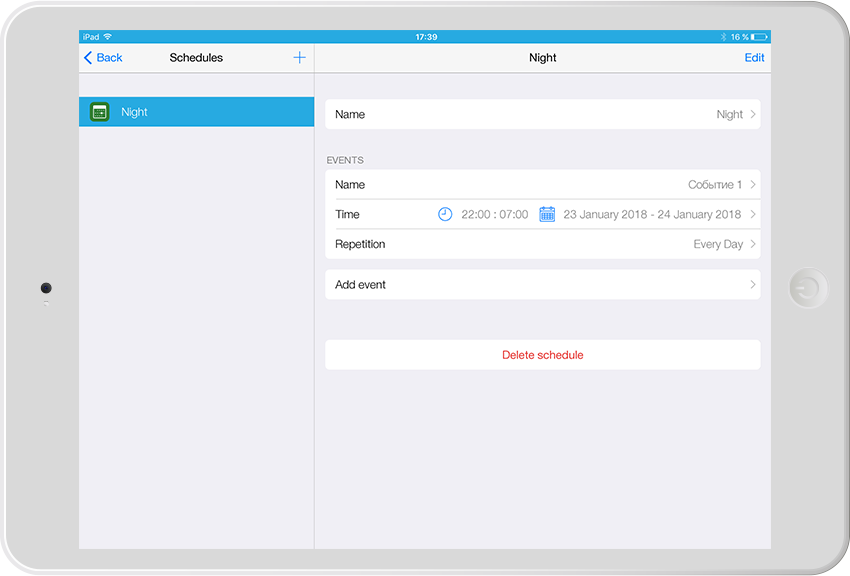Tap the plus icon to add schedule

(299, 58)
